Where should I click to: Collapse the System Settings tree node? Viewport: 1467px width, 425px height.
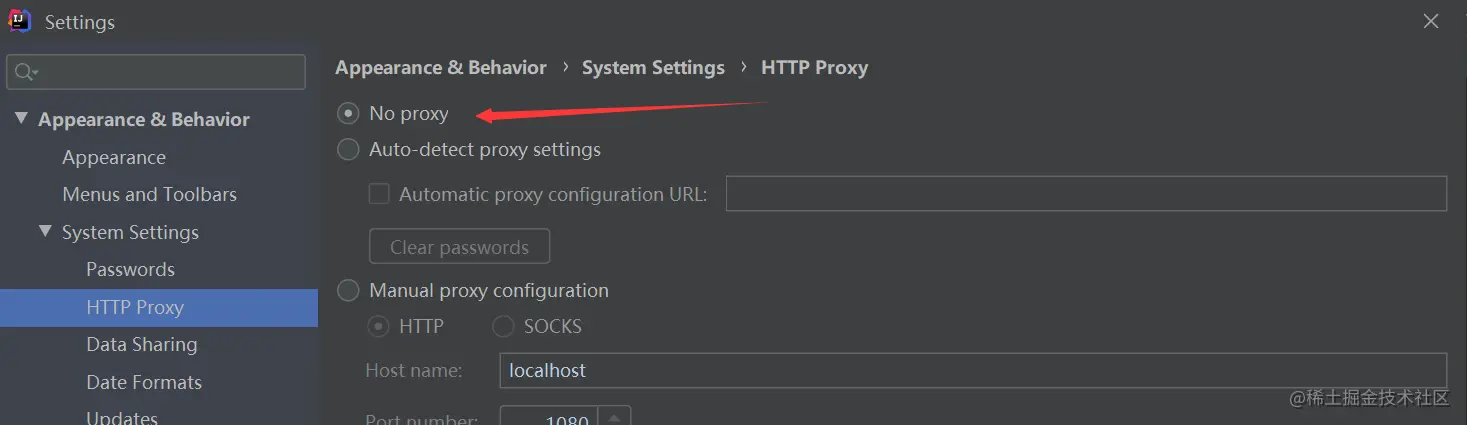pos(45,232)
